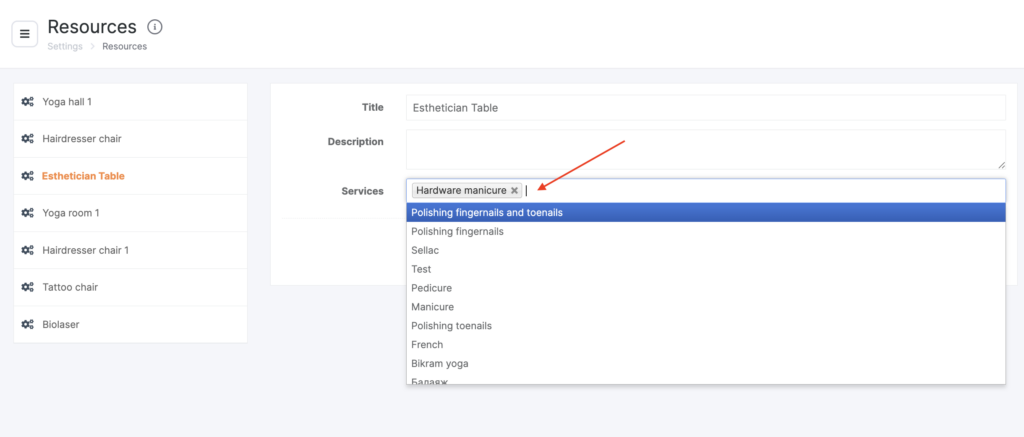This screenshot has width=1024, height=437.
Task: Click the gears icon beside Biolaser
Action: point(28,325)
